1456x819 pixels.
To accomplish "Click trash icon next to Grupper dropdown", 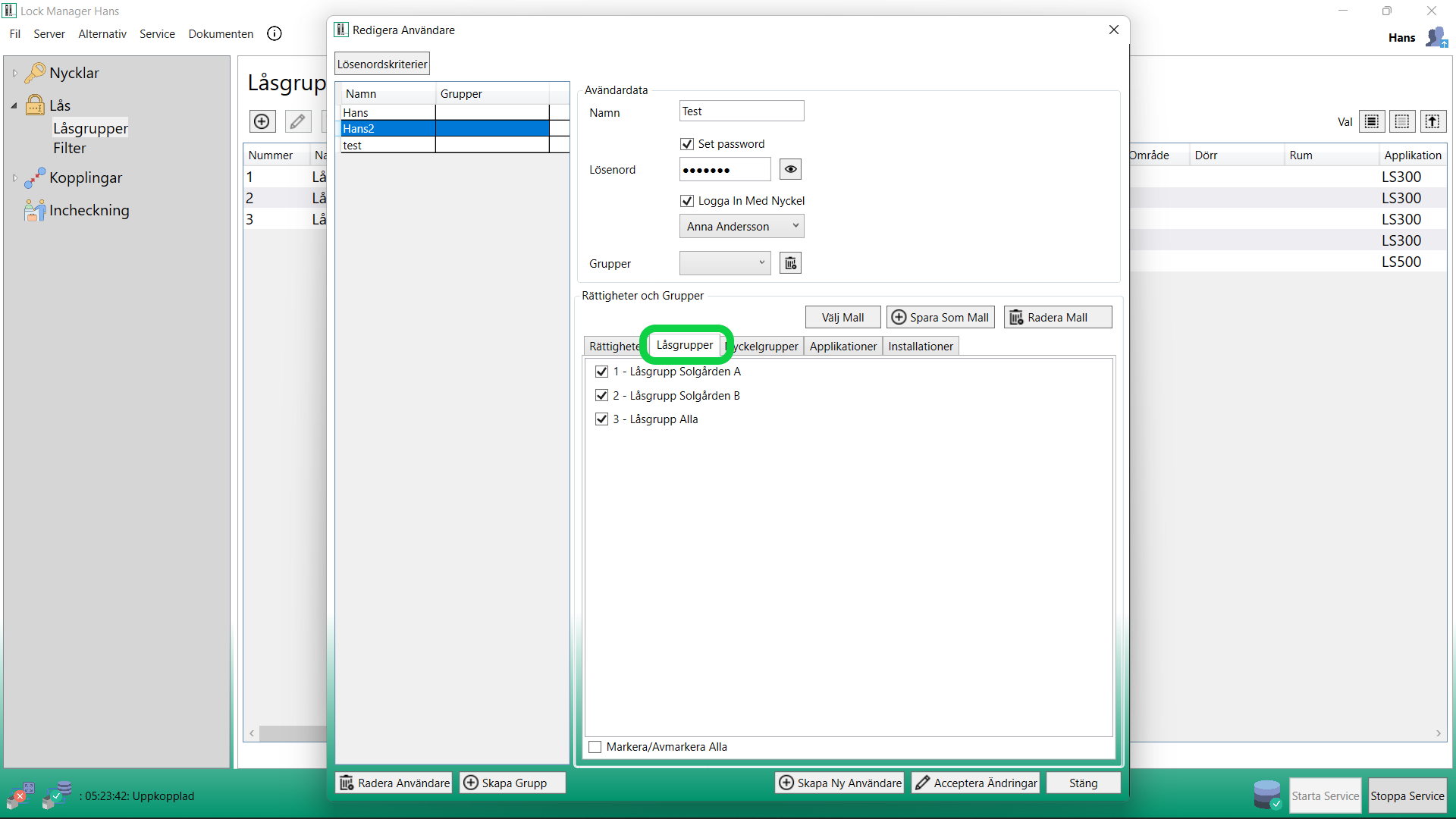I will click(x=790, y=263).
